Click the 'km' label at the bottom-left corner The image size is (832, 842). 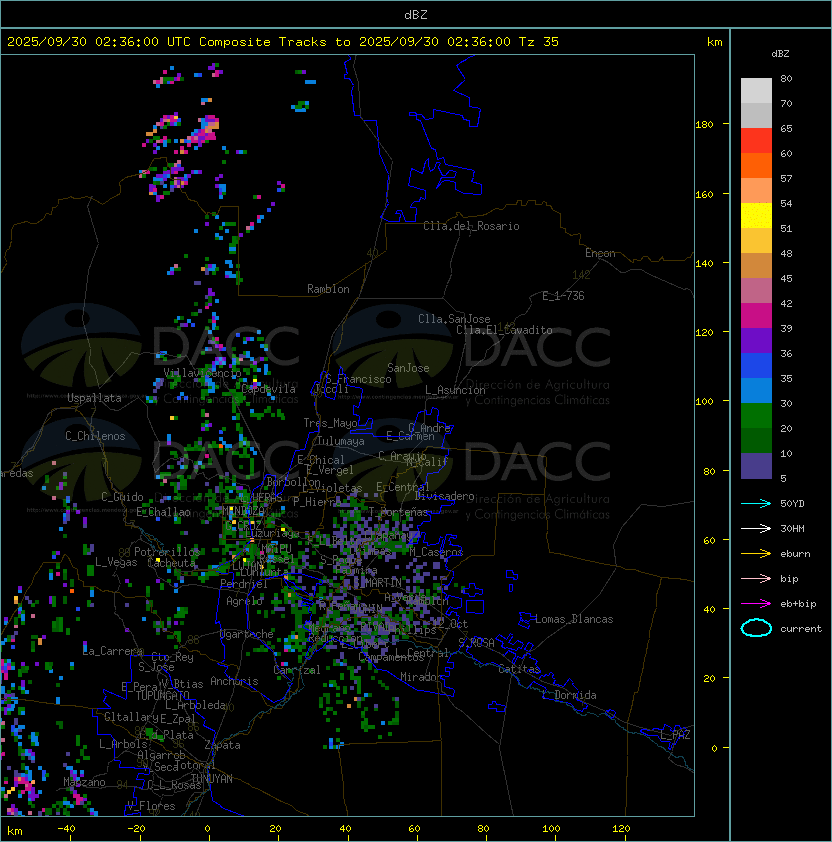click(15, 831)
